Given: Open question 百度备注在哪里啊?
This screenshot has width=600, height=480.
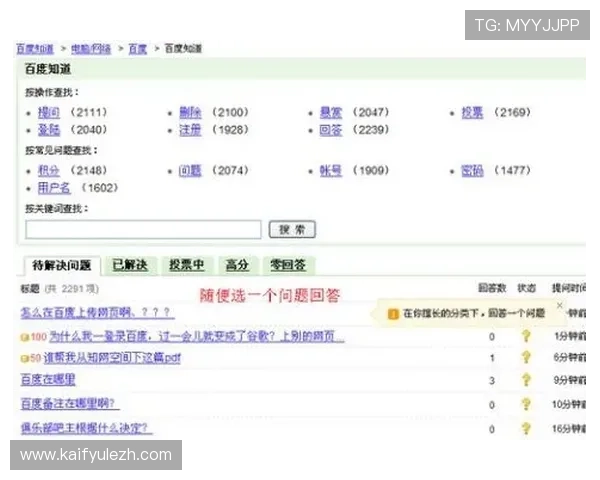Looking at the screenshot, I should point(70,403).
